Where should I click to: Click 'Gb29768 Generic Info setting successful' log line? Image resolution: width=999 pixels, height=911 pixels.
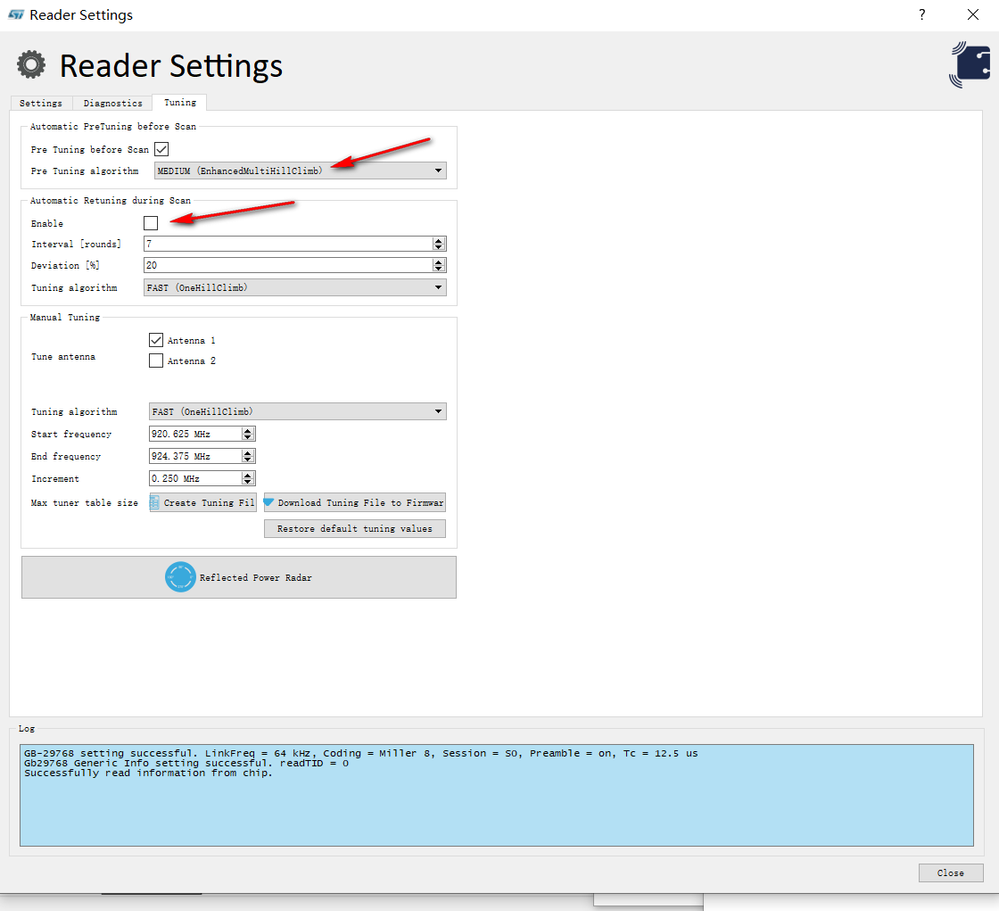186,763
